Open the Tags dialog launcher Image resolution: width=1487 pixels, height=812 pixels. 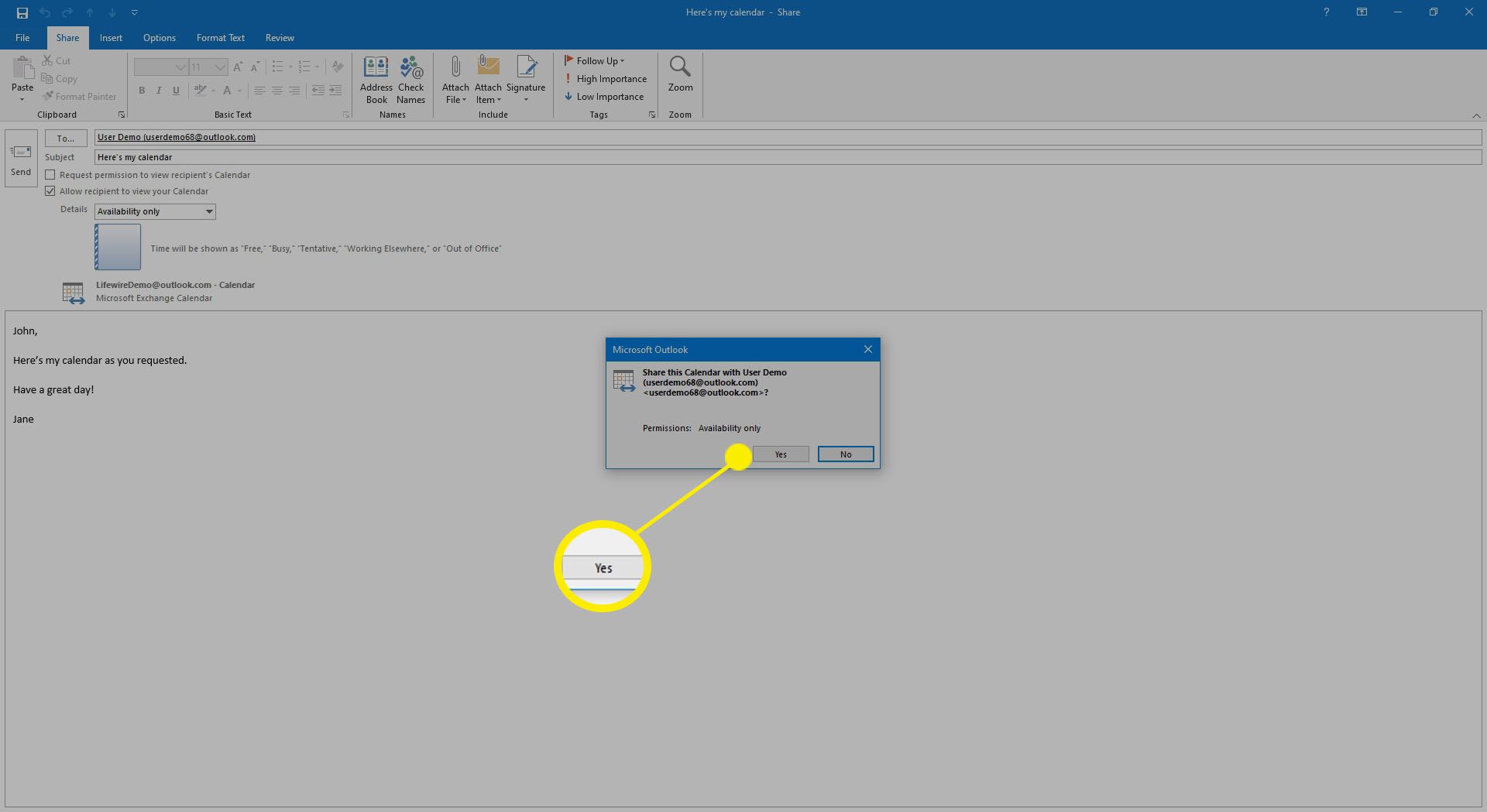652,115
